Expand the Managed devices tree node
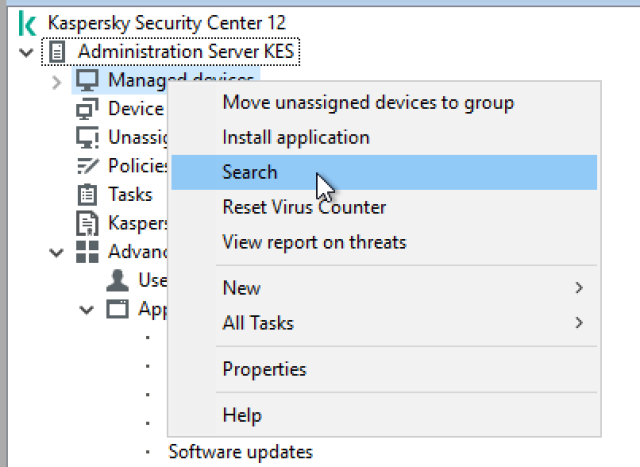This screenshot has height=467, width=640. pyautogui.click(x=56, y=80)
